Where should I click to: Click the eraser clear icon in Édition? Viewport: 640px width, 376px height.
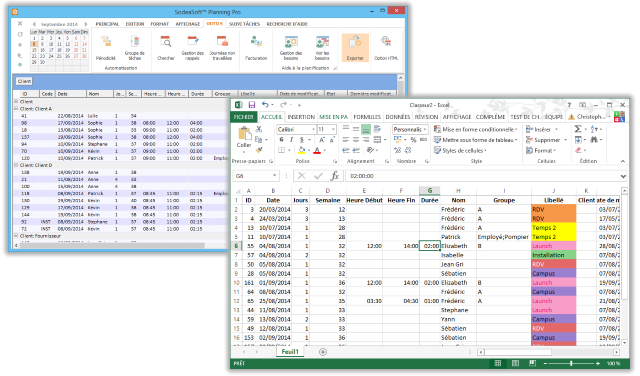pos(578,150)
